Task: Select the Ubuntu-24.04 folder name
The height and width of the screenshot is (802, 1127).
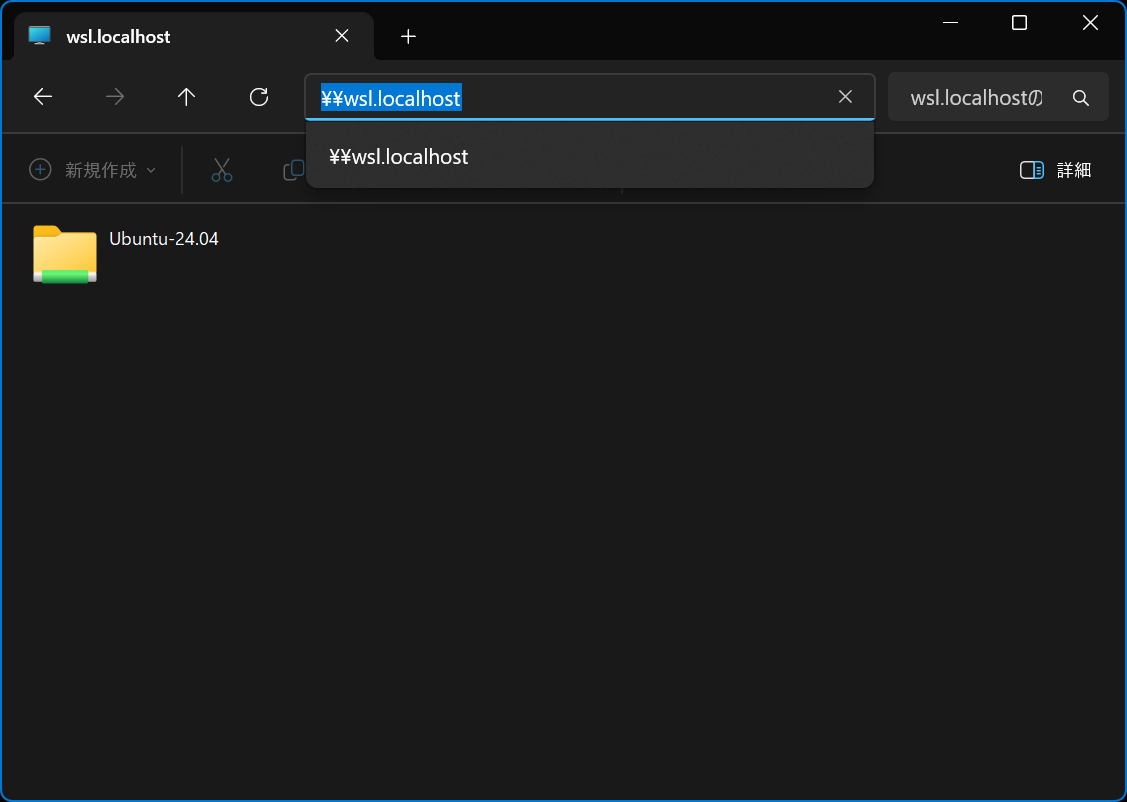Action: pos(164,239)
